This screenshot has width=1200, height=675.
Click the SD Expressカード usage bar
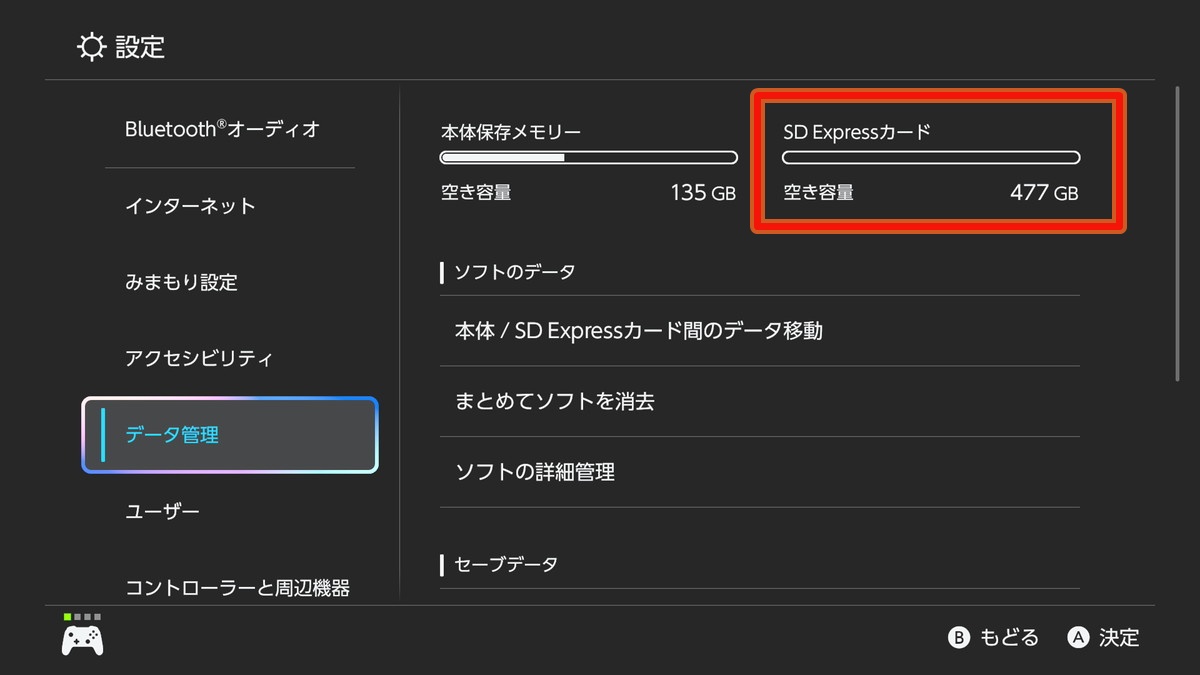[x=930, y=158]
